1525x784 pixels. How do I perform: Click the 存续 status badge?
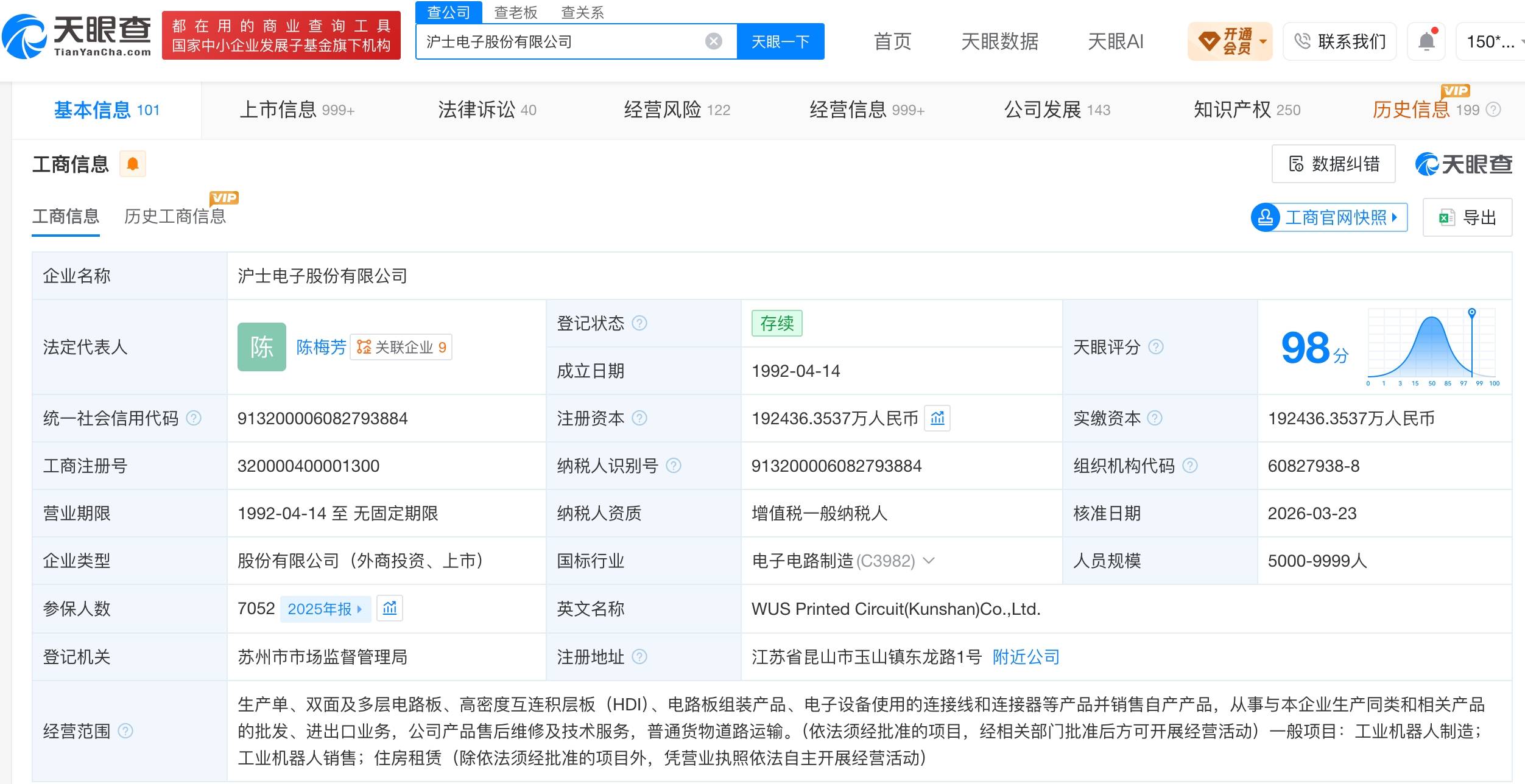[777, 323]
